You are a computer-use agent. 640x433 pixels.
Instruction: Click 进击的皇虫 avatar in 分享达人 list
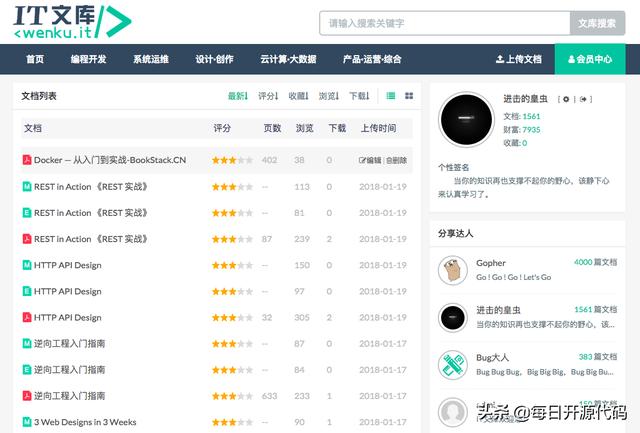pos(453,318)
